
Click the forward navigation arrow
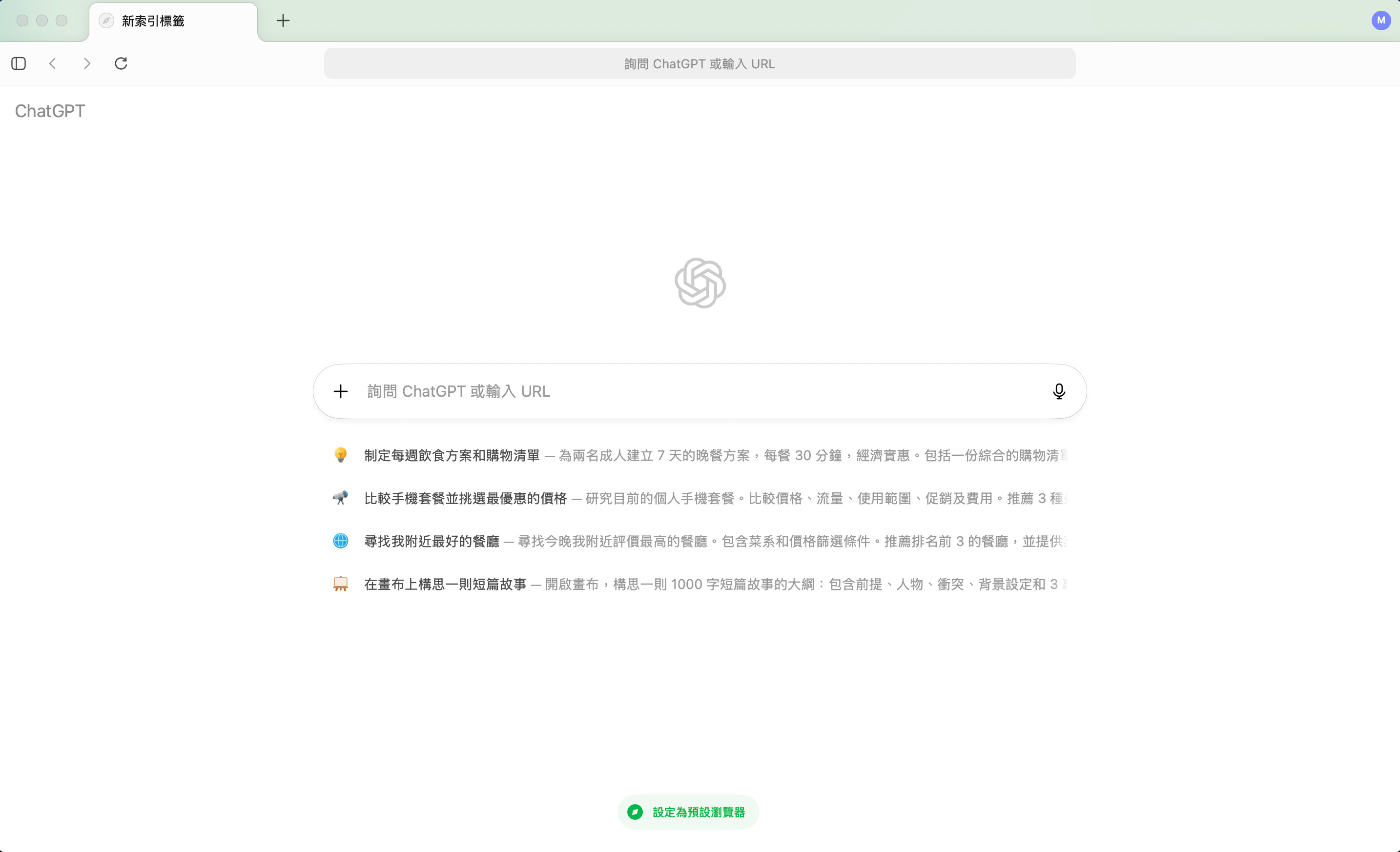(x=87, y=63)
